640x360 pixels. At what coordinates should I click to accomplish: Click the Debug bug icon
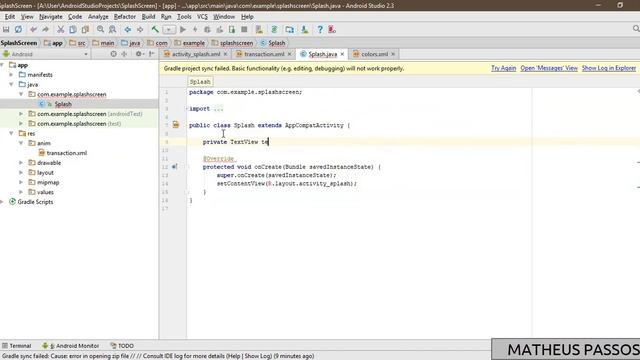(x=207, y=29)
